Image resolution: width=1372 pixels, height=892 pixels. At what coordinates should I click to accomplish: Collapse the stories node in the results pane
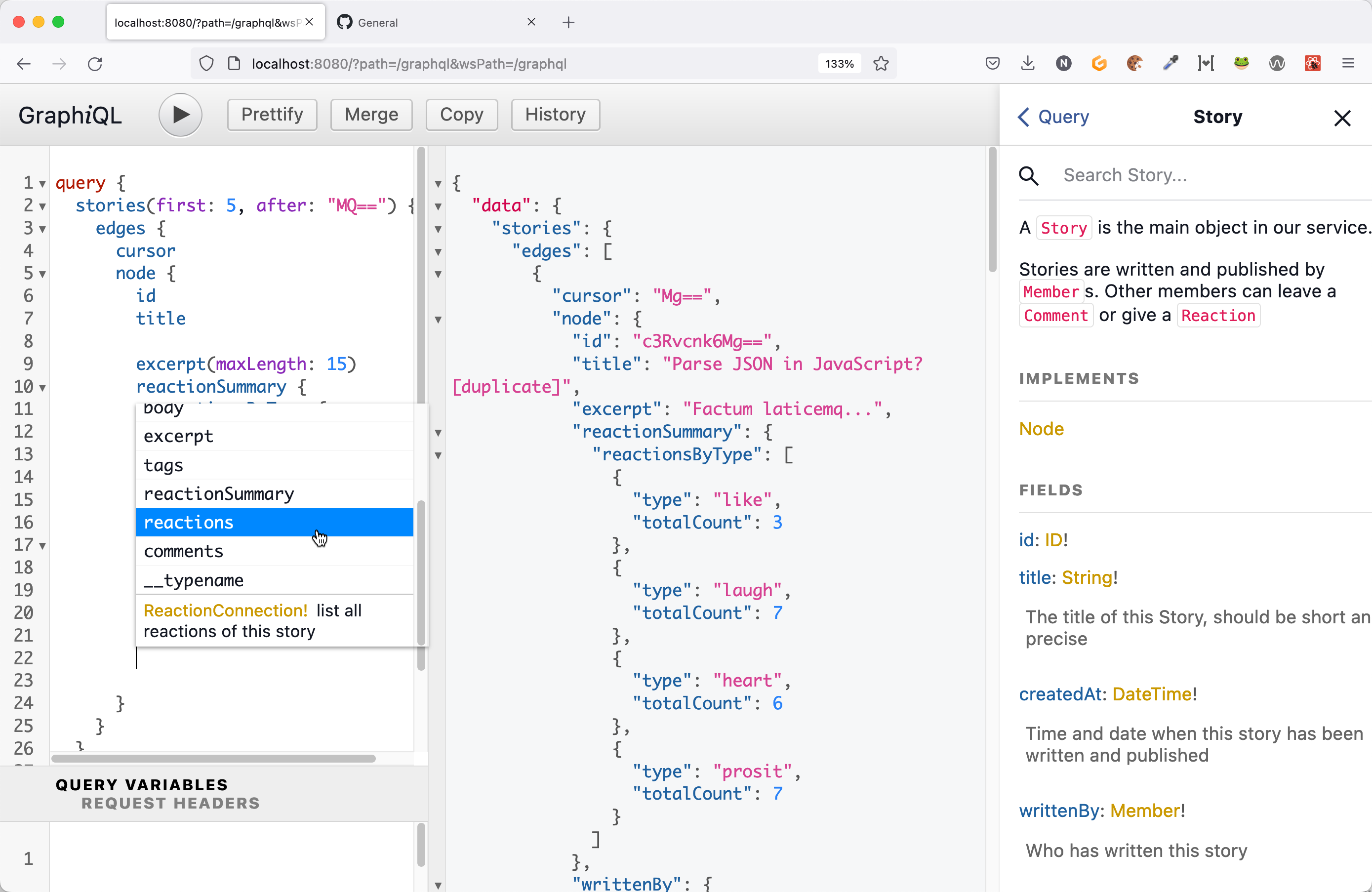439,229
